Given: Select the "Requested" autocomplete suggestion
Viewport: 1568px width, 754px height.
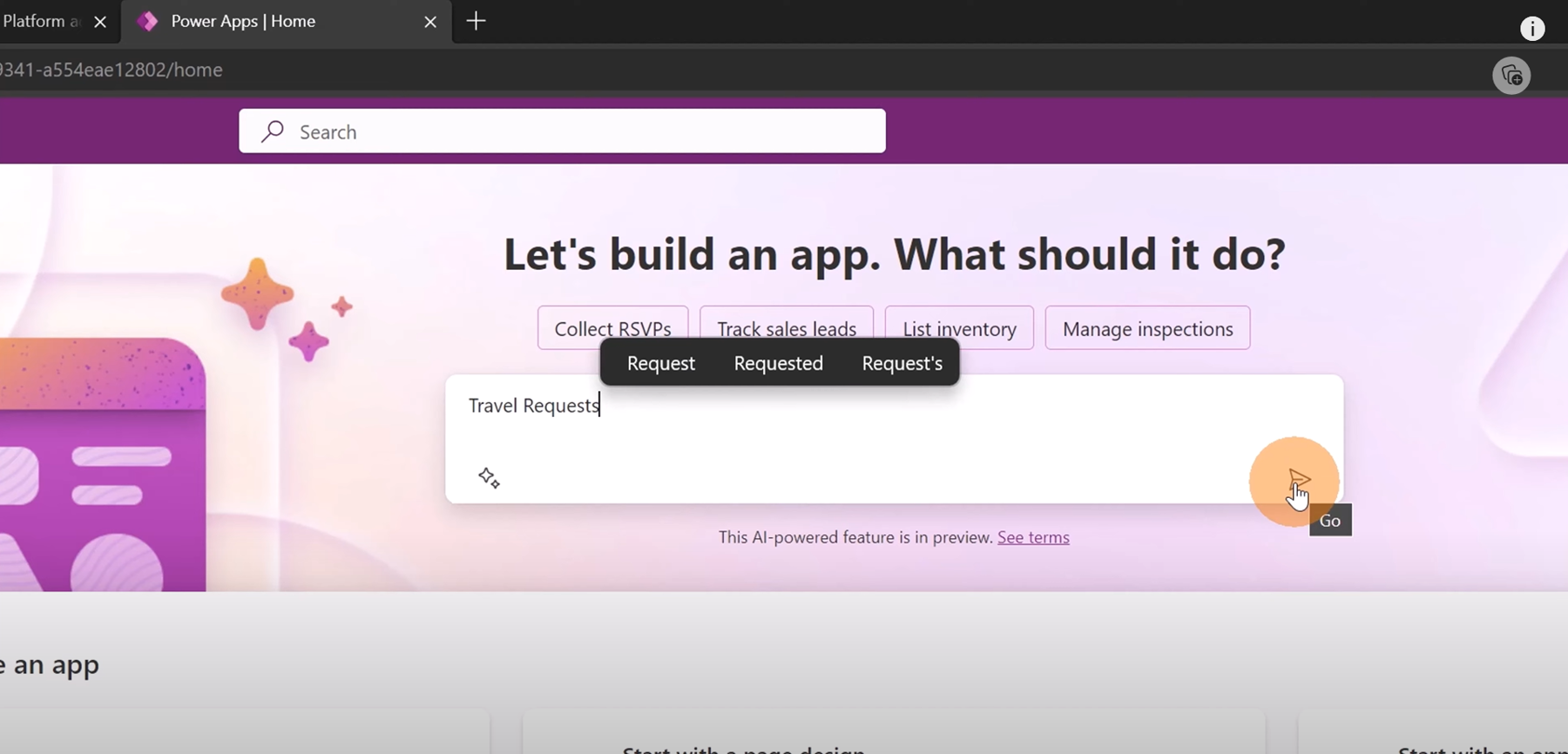Looking at the screenshot, I should click(x=778, y=363).
